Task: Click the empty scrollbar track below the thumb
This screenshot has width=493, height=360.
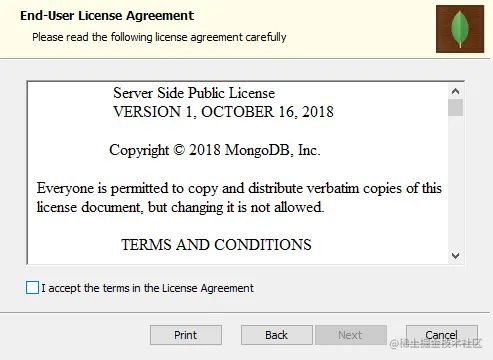Action: point(455,183)
